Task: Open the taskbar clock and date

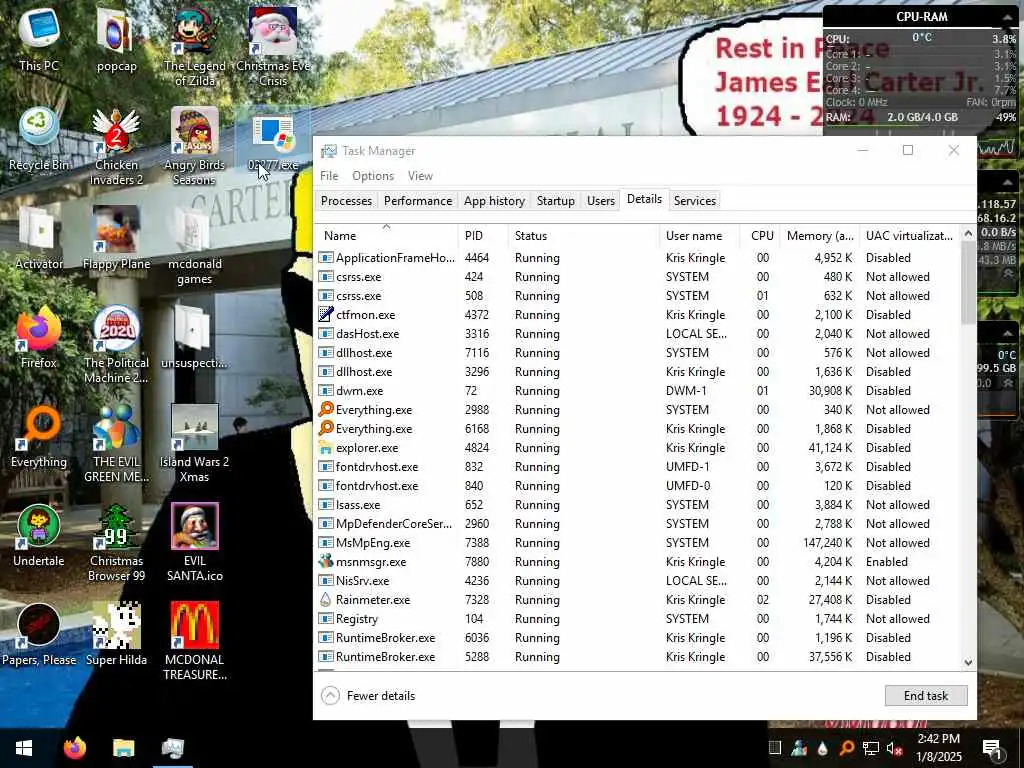Action: click(x=939, y=748)
